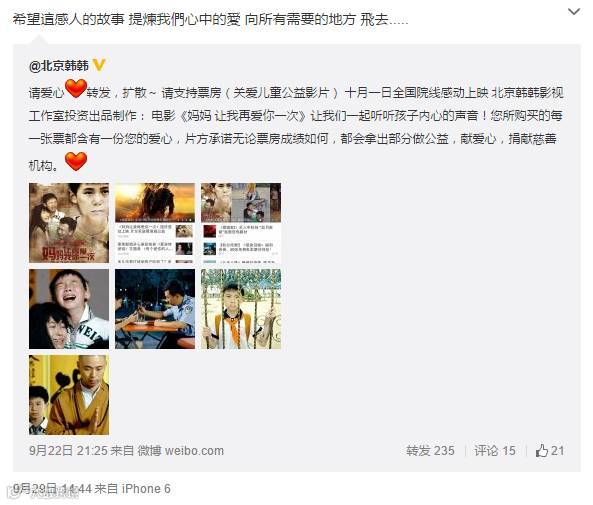Image resolution: width=593 pixels, height=505 pixels.
Task: Click the @北京韩韩 username link
Action: [x=59, y=66]
